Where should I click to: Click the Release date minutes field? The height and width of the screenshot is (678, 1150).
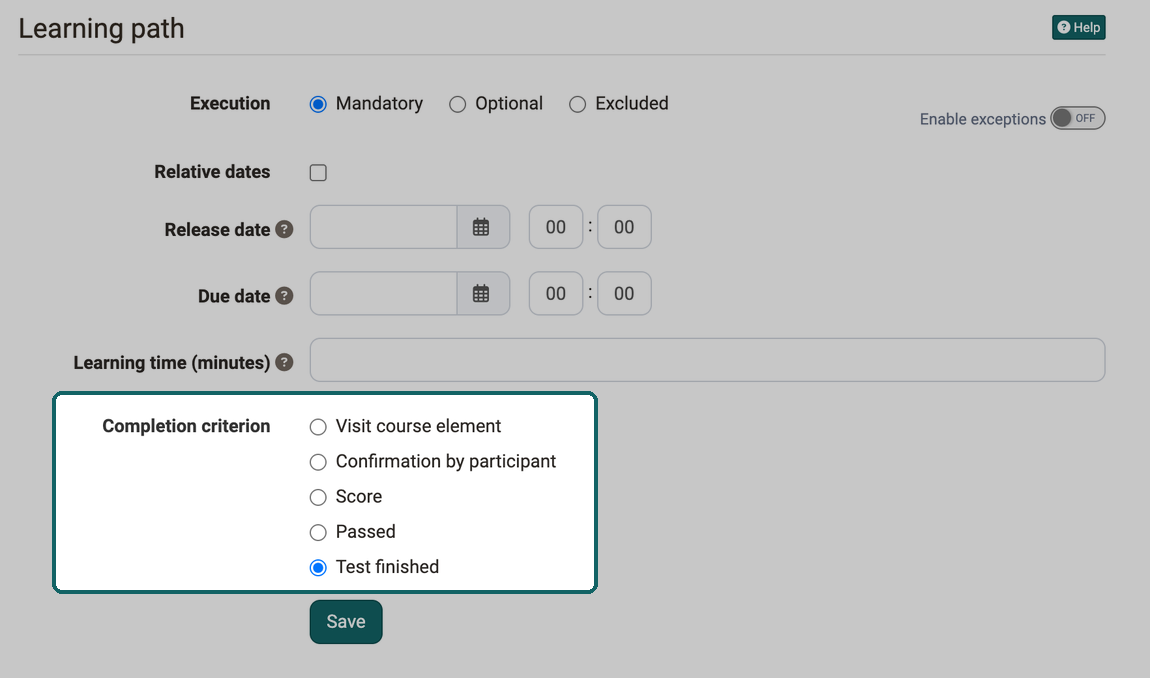[624, 227]
